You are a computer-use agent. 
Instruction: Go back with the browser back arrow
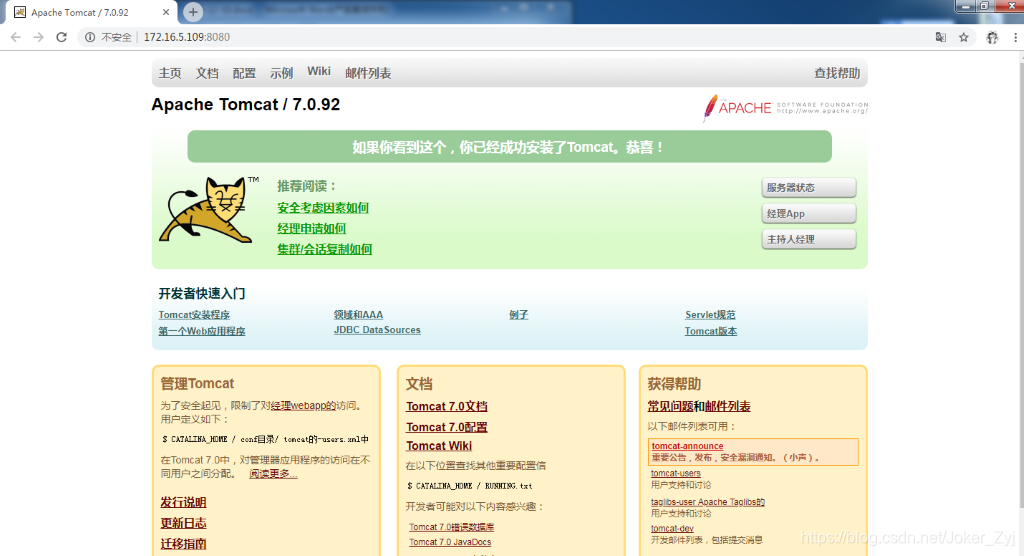point(16,37)
